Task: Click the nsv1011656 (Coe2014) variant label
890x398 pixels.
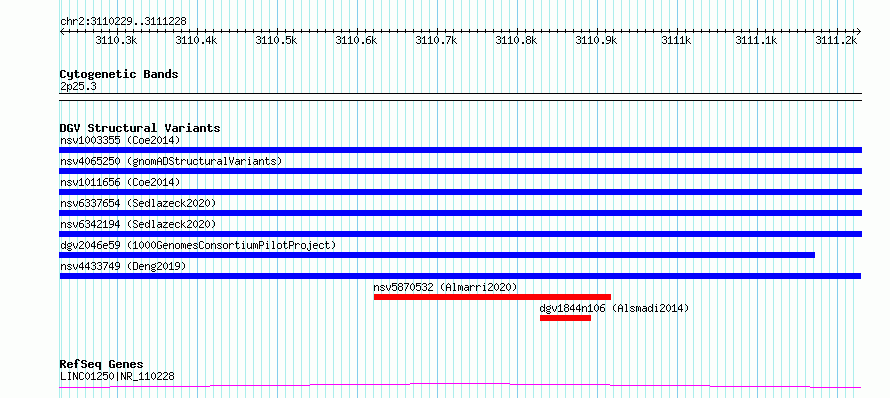Action: tap(120, 182)
